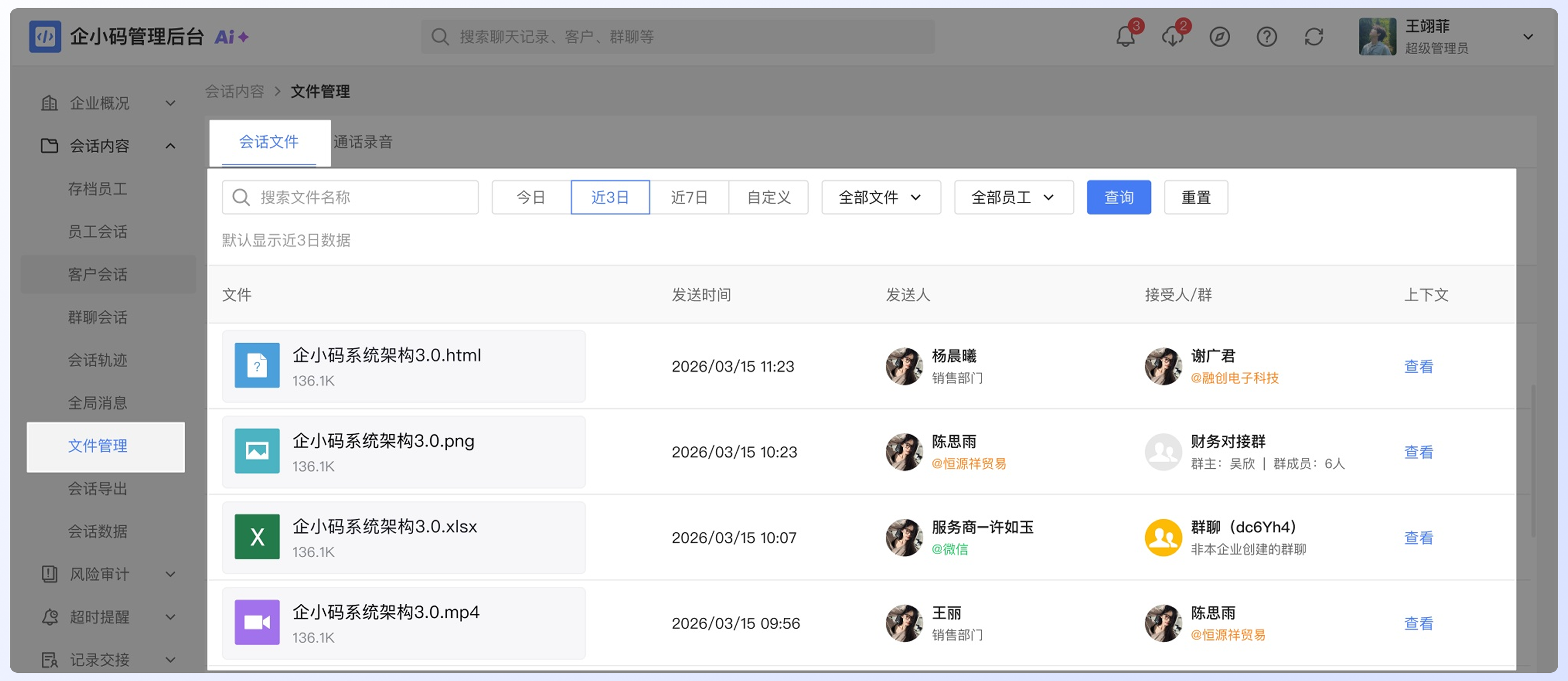1568x681 pixels.
Task: Click 查看 for the html file row
Action: click(x=1418, y=366)
